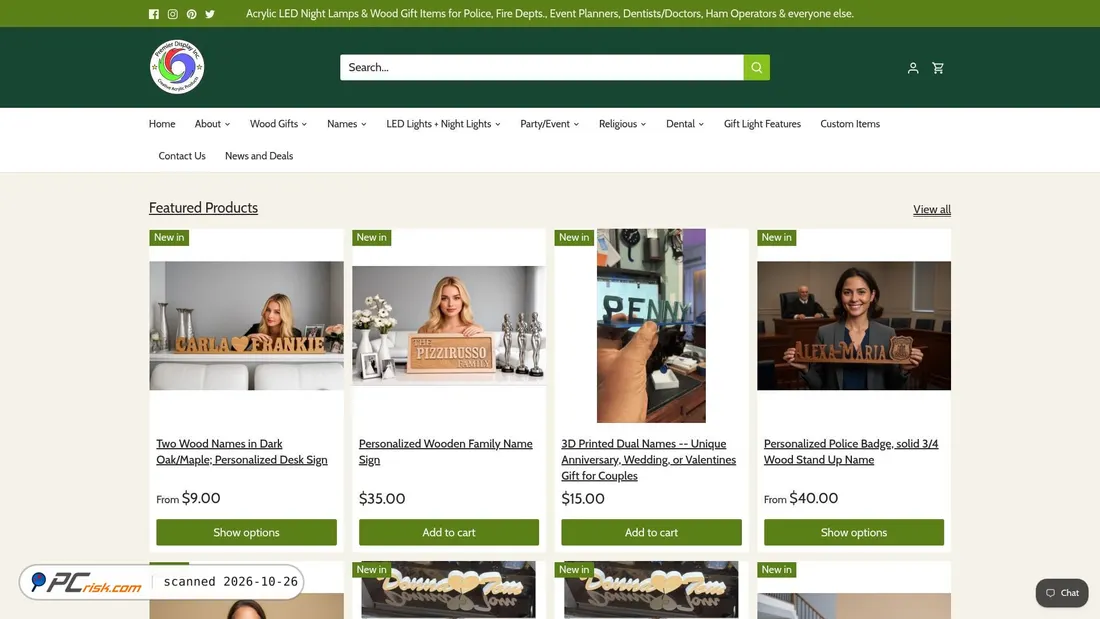This screenshot has width=1100, height=619.
Task: Show options for Personalized Police Badge
Action: click(x=854, y=532)
